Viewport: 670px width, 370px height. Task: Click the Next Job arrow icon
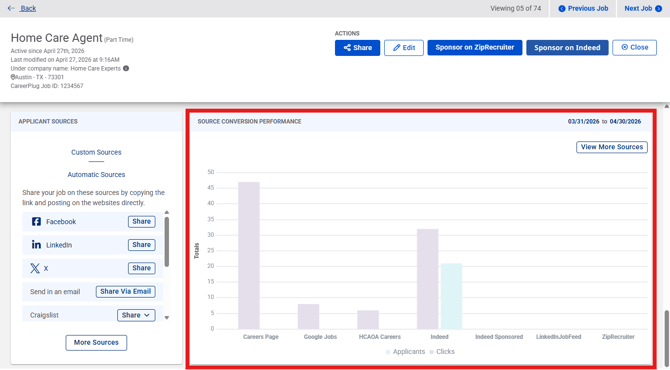click(x=658, y=9)
